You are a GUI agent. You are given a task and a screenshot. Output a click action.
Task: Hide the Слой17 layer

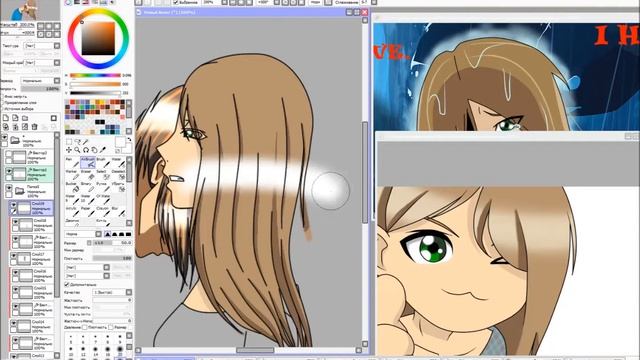[x=14, y=257]
